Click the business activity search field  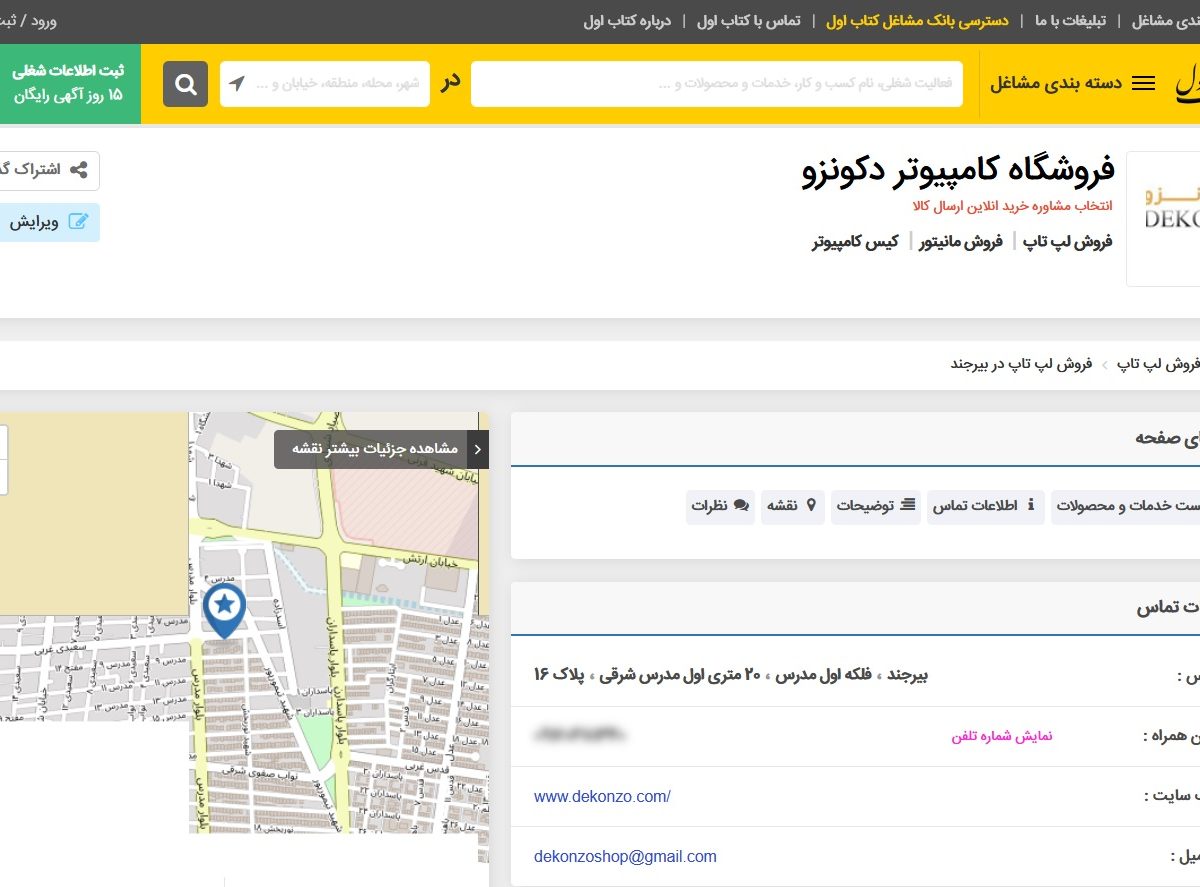717,84
